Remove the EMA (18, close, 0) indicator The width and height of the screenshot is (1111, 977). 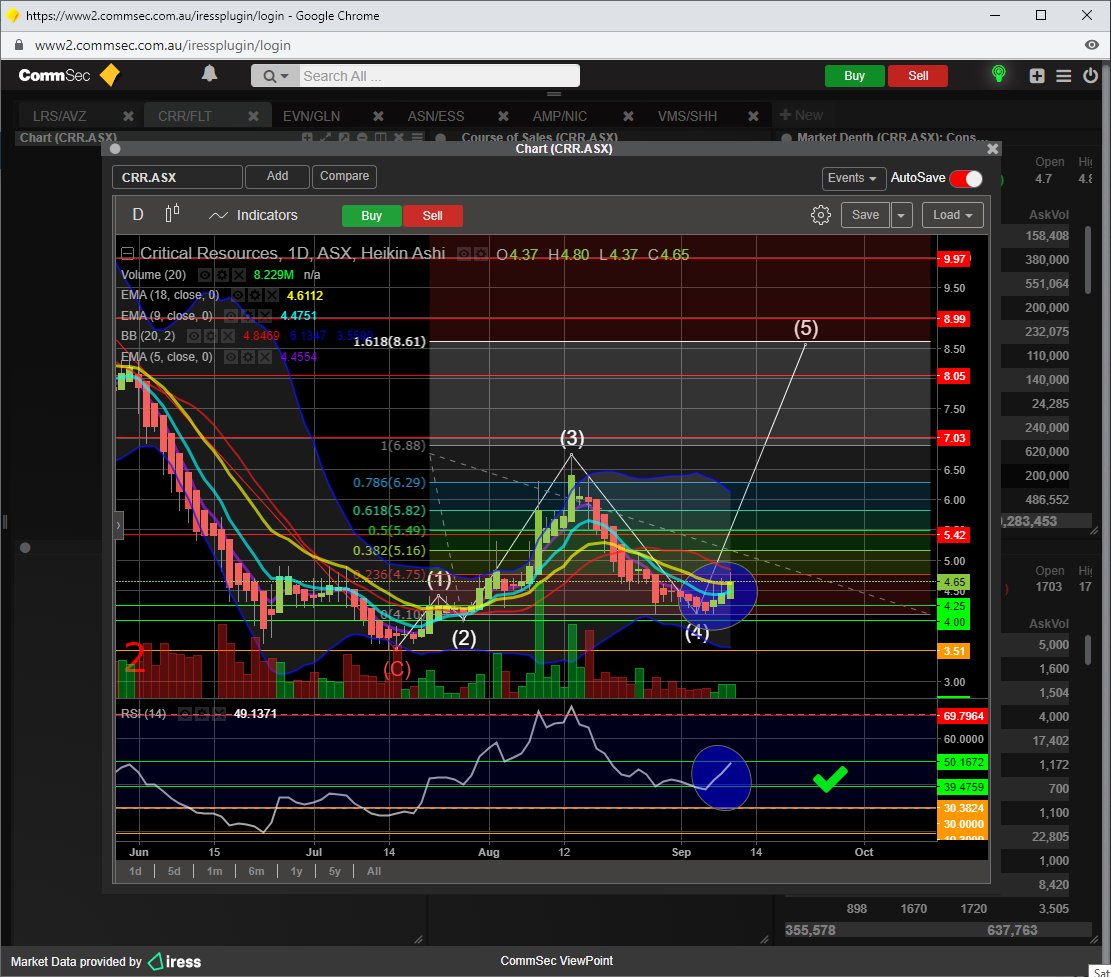coord(272,296)
